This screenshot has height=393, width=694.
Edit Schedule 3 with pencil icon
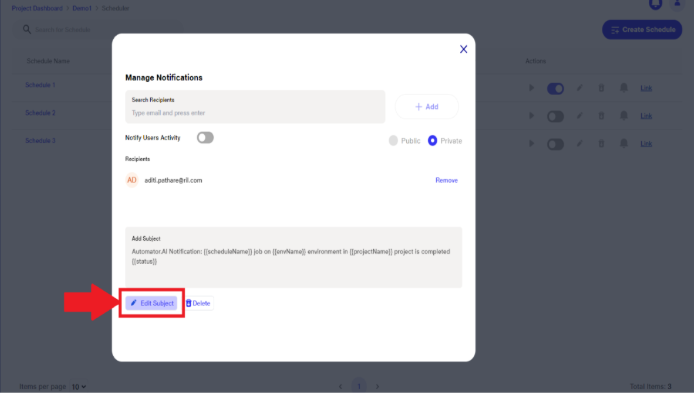point(579,144)
